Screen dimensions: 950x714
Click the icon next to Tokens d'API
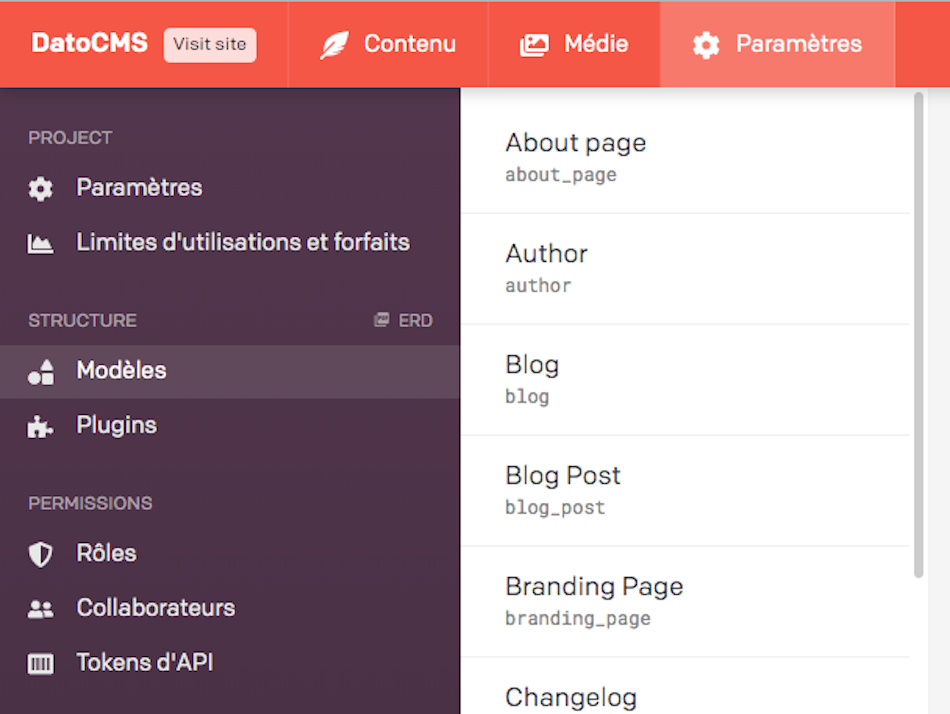click(40, 662)
